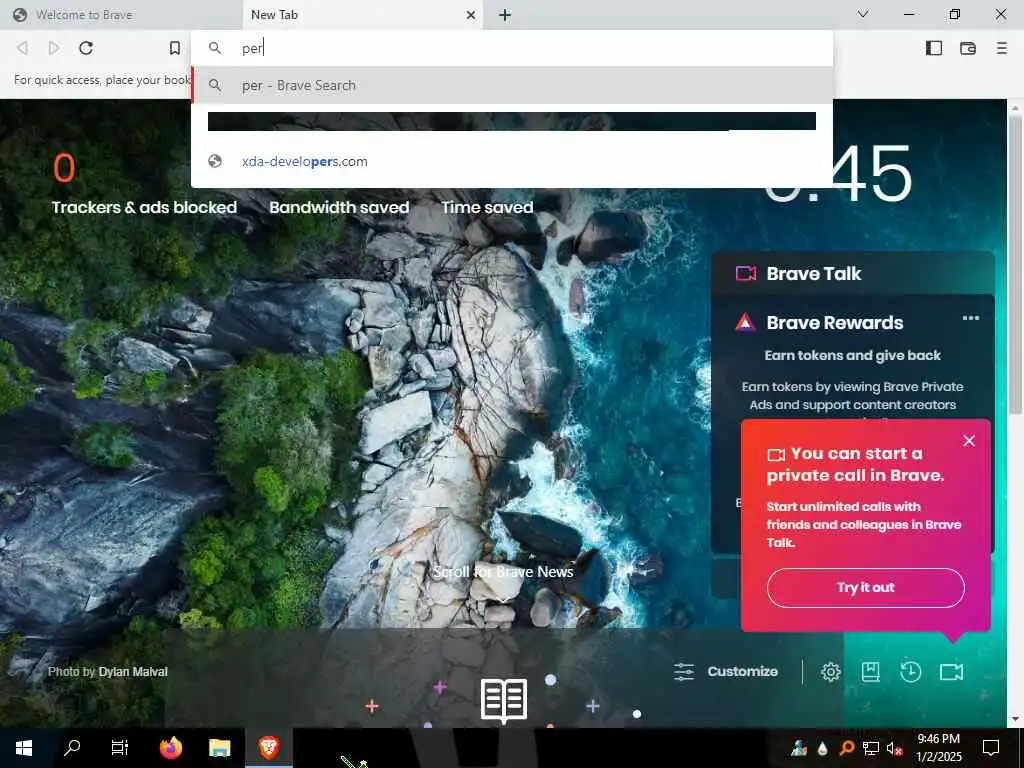Toggle the sidebar panel icon
Viewport: 1024px width, 768px height.
[x=934, y=48]
